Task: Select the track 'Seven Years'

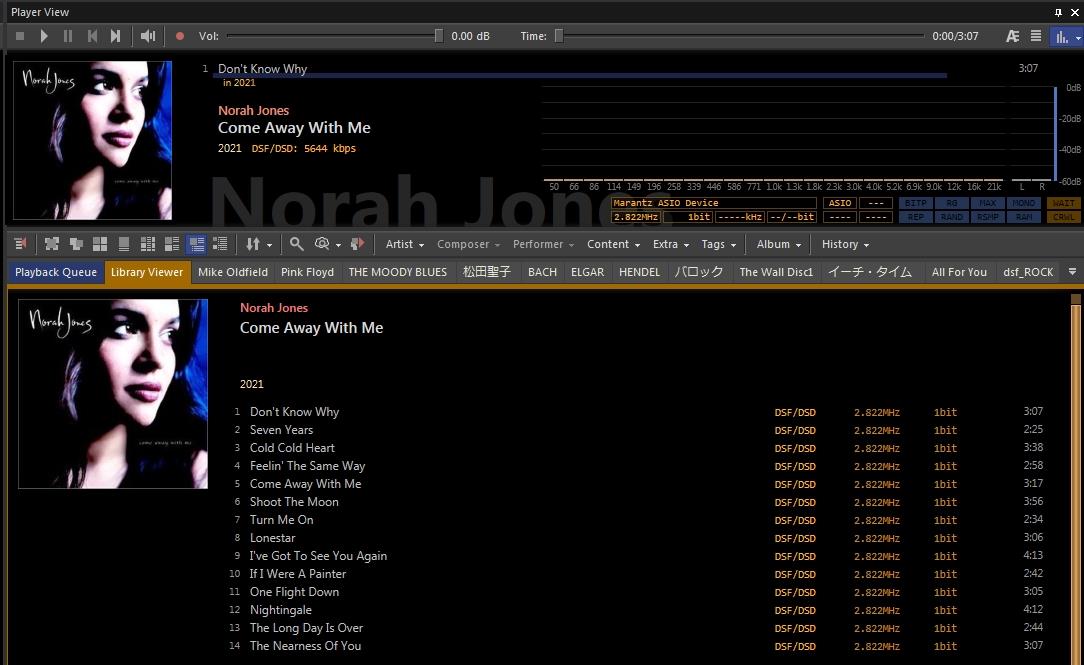Action: click(281, 430)
